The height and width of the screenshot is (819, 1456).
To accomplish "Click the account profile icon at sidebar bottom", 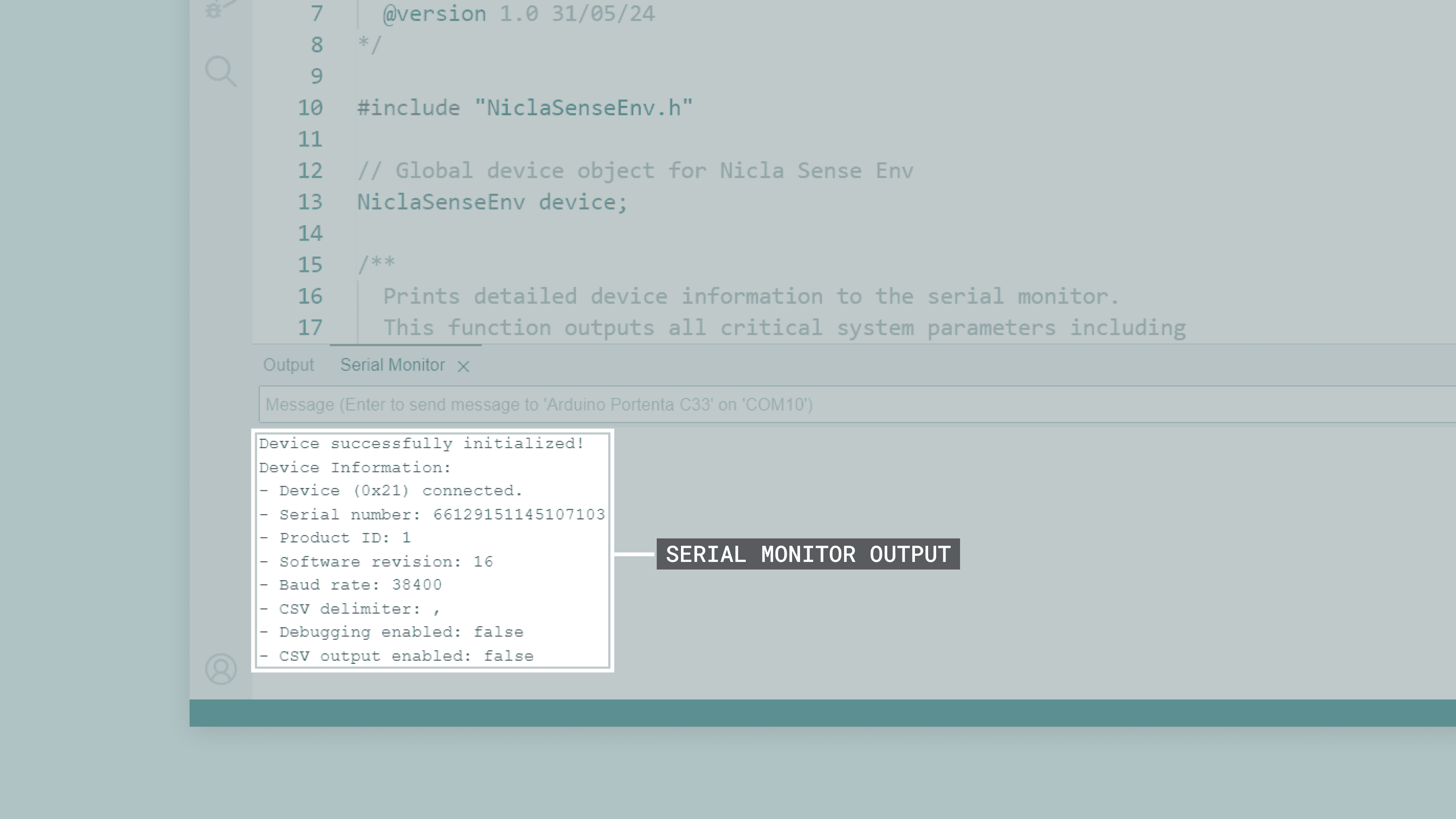I will [x=220, y=669].
